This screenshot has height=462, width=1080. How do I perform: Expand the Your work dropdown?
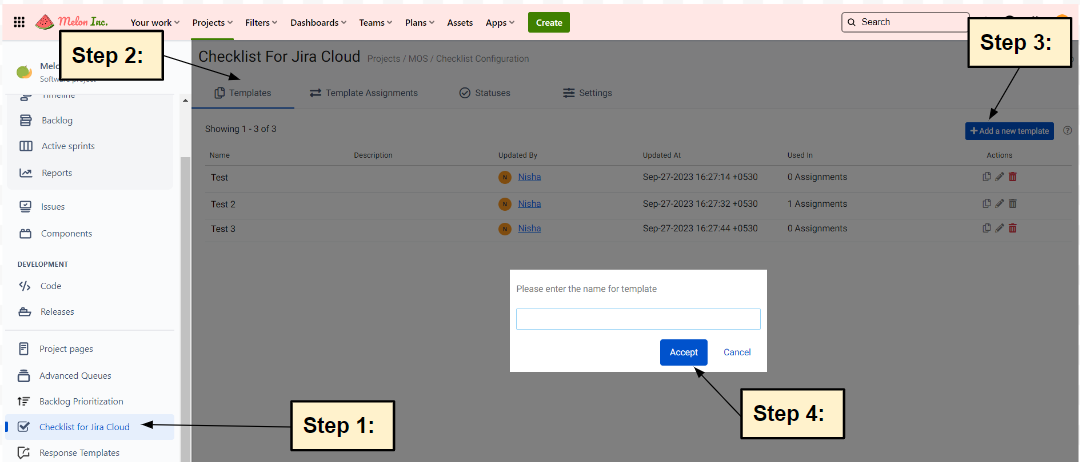click(x=155, y=22)
